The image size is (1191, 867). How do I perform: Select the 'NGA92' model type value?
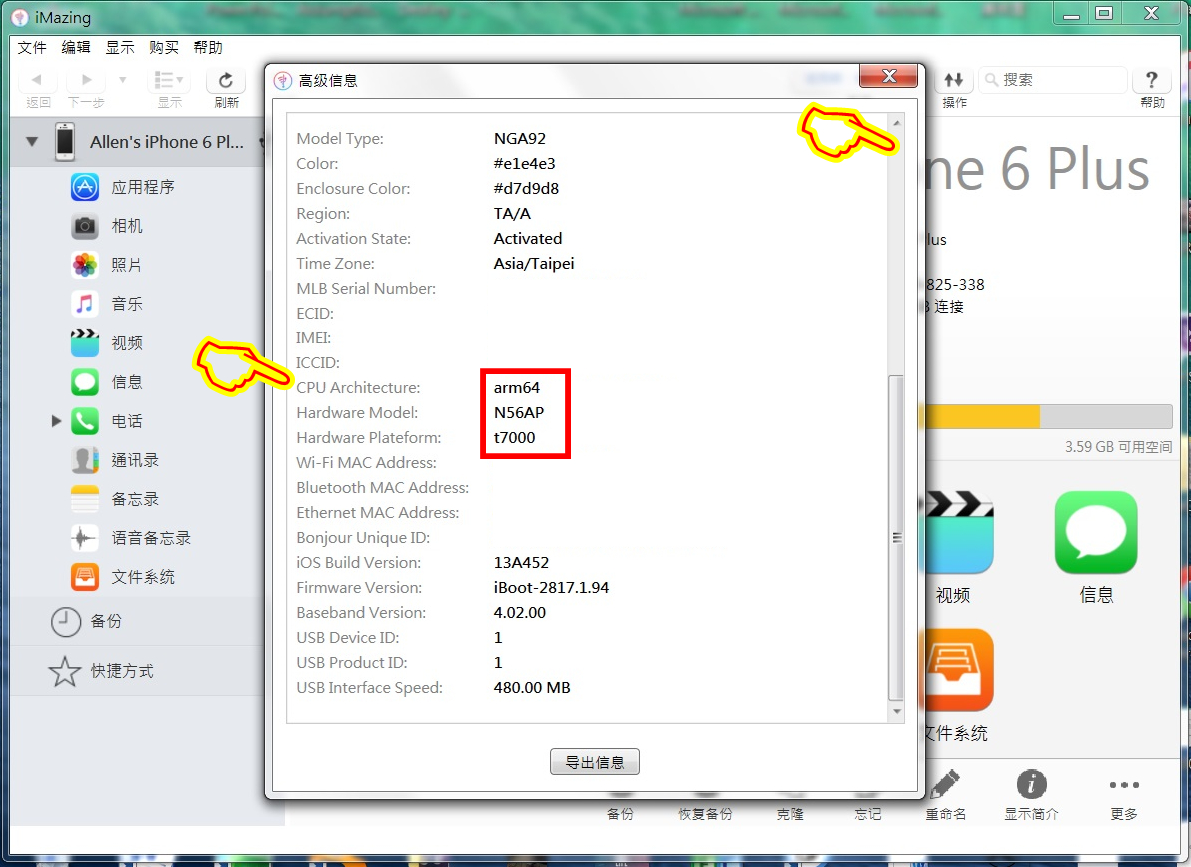pos(520,138)
